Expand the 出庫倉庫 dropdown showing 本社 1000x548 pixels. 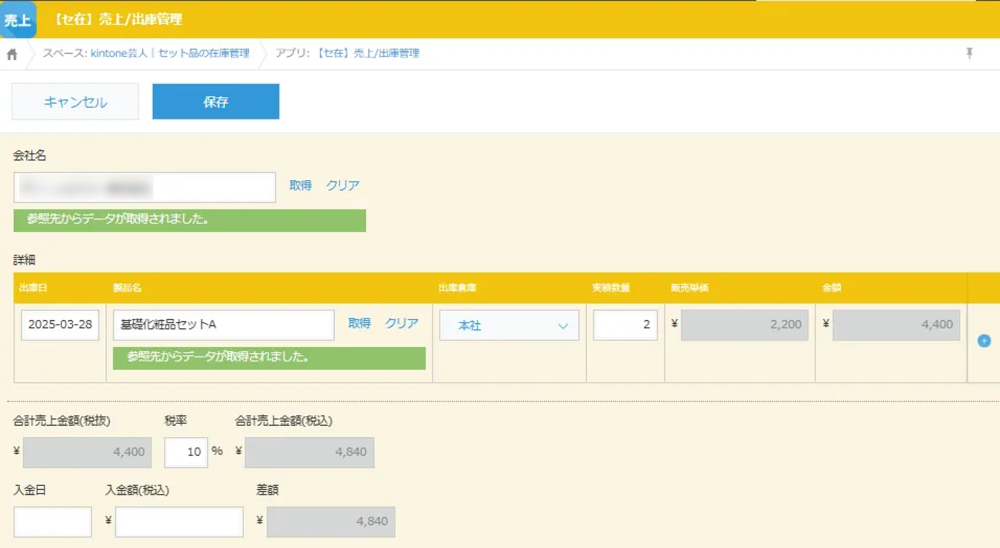(509, 325)
